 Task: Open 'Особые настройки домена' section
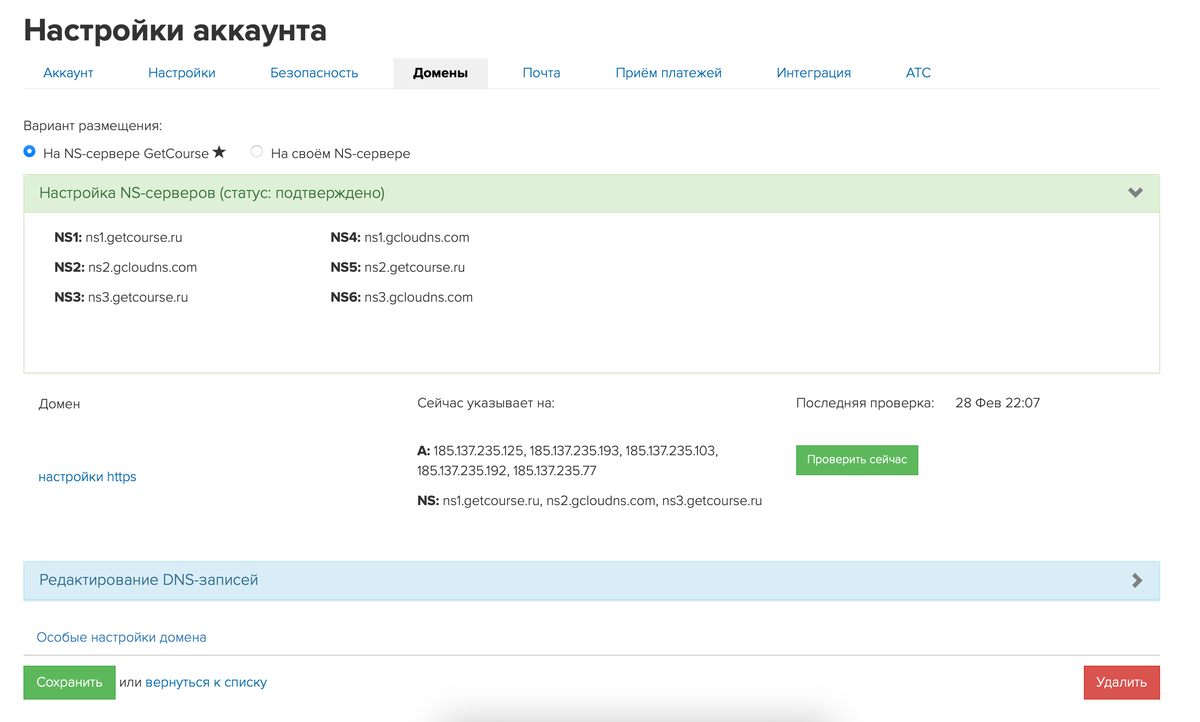121,637
